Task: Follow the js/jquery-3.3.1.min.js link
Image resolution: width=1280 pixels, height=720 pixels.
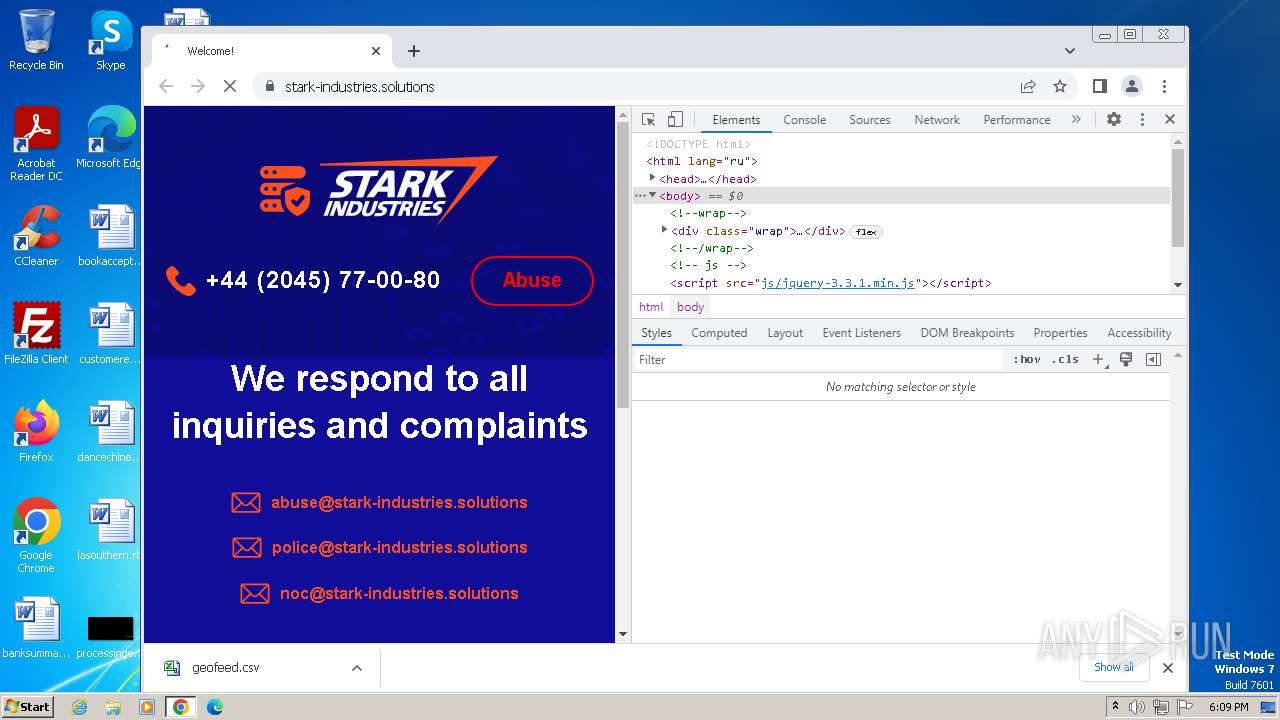Action: click(838, 284)
